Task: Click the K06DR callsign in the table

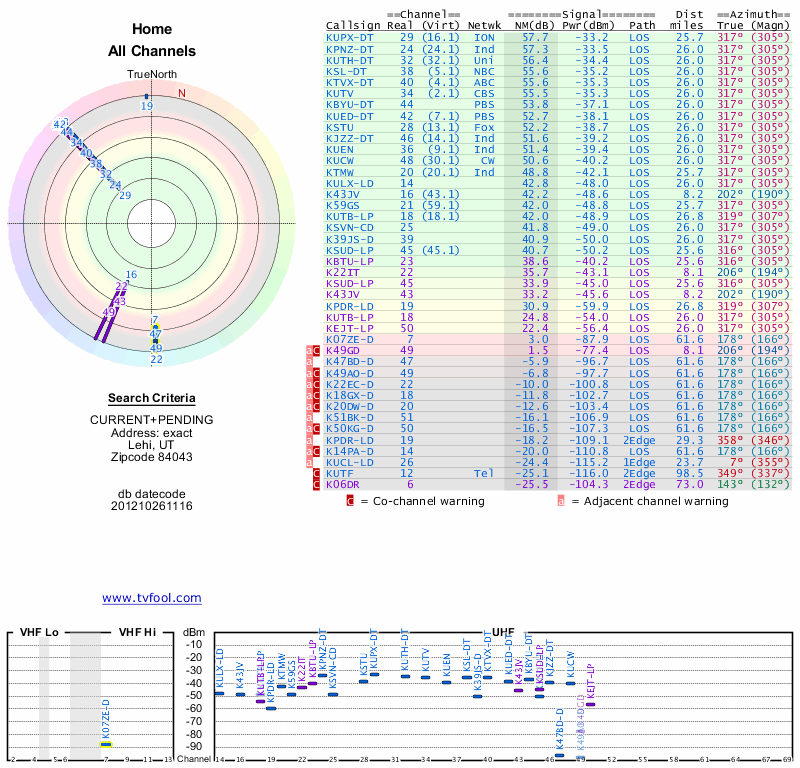Action: tap(342, 484)
